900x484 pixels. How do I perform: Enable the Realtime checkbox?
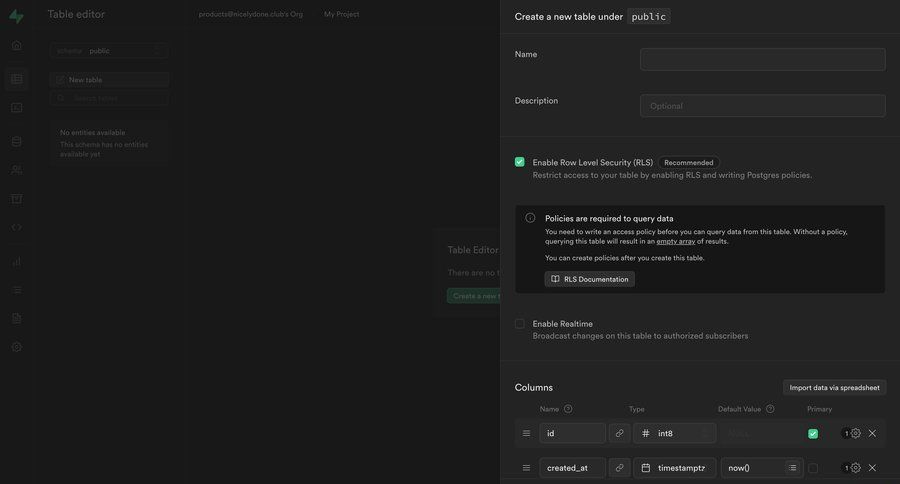click(x=519, y=324)
